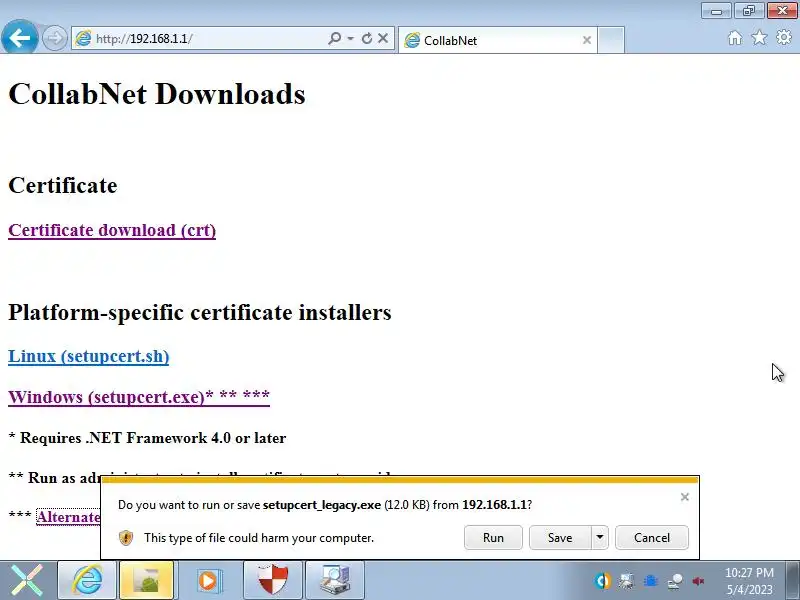Click Run in the download prompt
The image size is (800, 600).
pos(493,538)
